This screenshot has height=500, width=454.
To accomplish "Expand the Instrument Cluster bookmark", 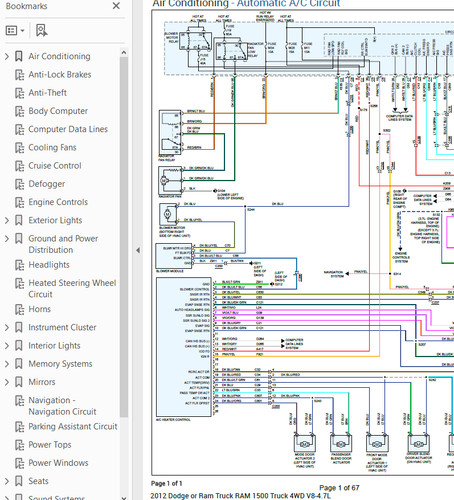I will (x=7, y=328).
